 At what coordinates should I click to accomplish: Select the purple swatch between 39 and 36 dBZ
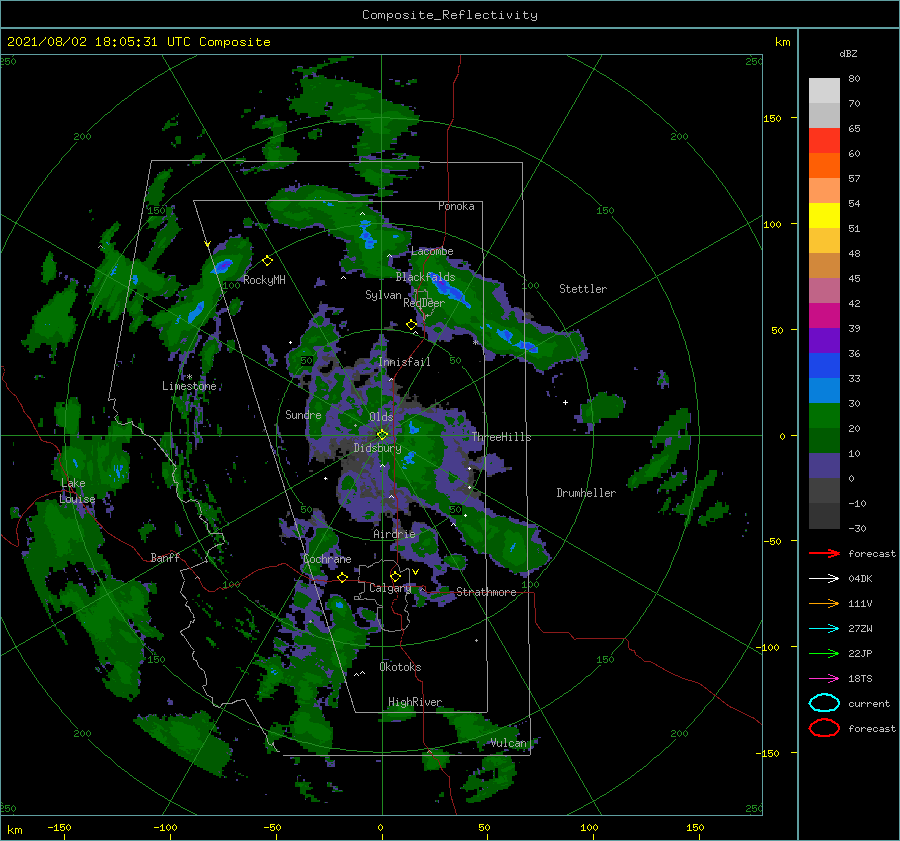click(824, 341)
